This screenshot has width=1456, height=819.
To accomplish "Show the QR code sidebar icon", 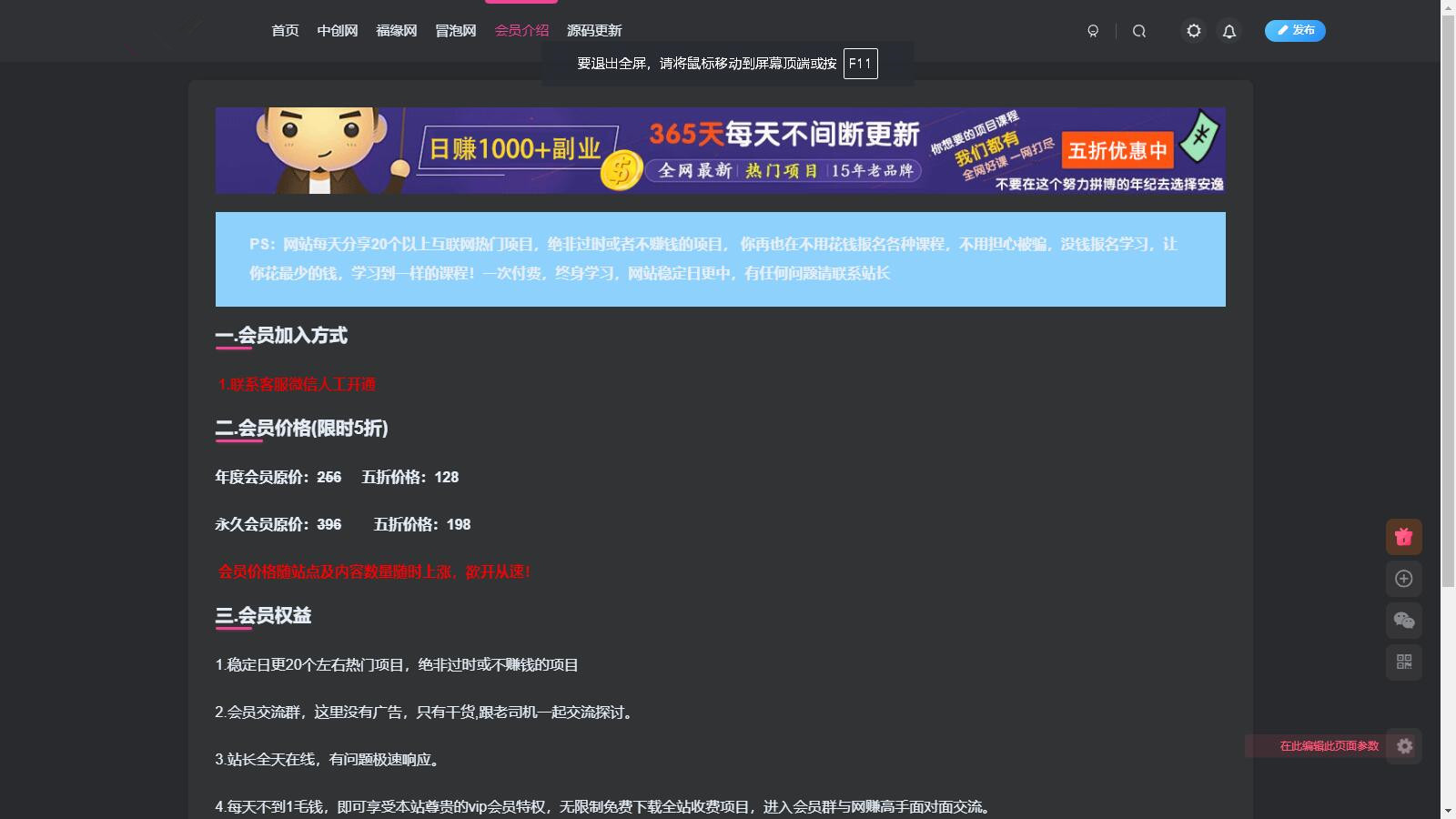I will [x=1404, y=662].
